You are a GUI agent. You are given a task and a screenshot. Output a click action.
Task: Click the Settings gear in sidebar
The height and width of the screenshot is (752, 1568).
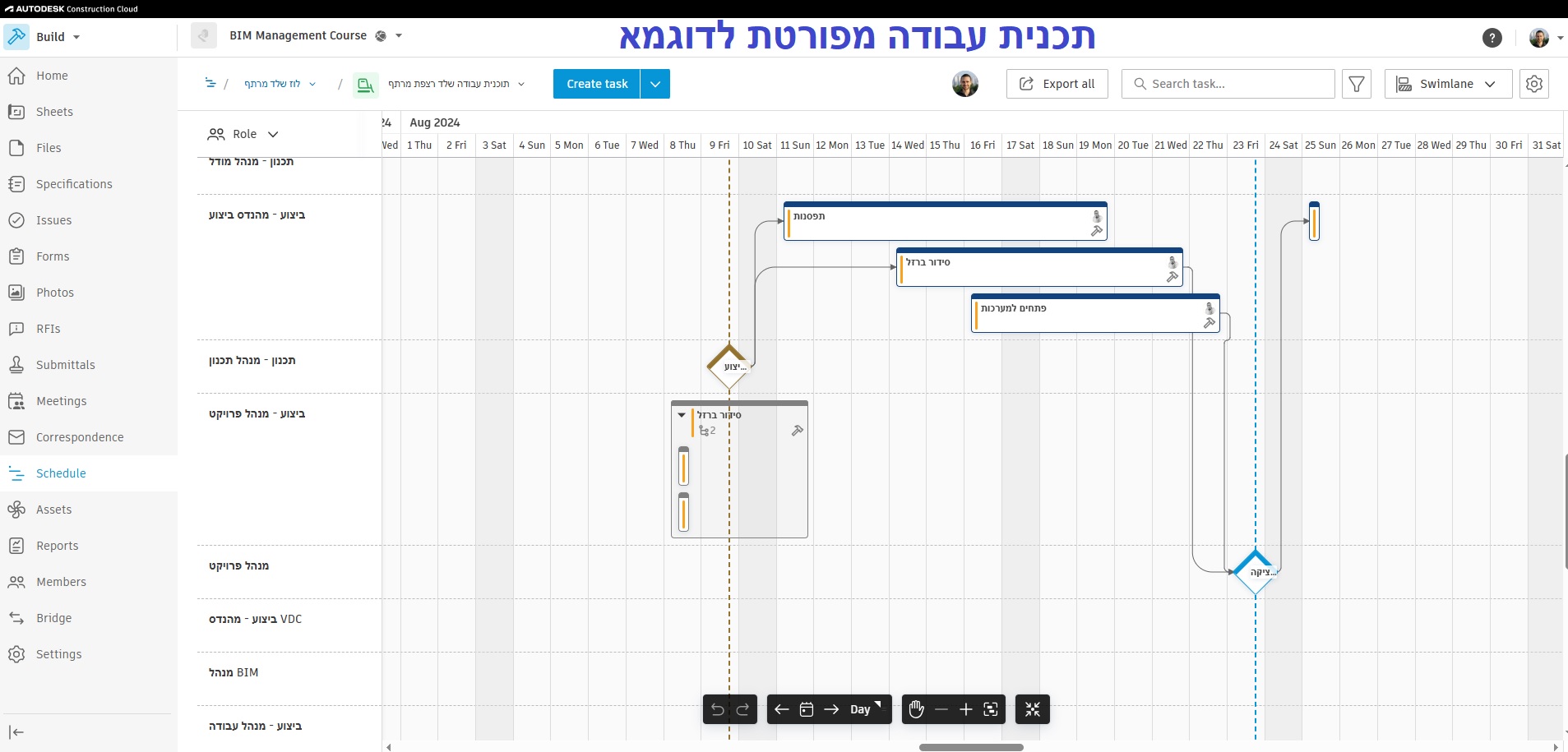pyautogui.click(x=16, y=654)
